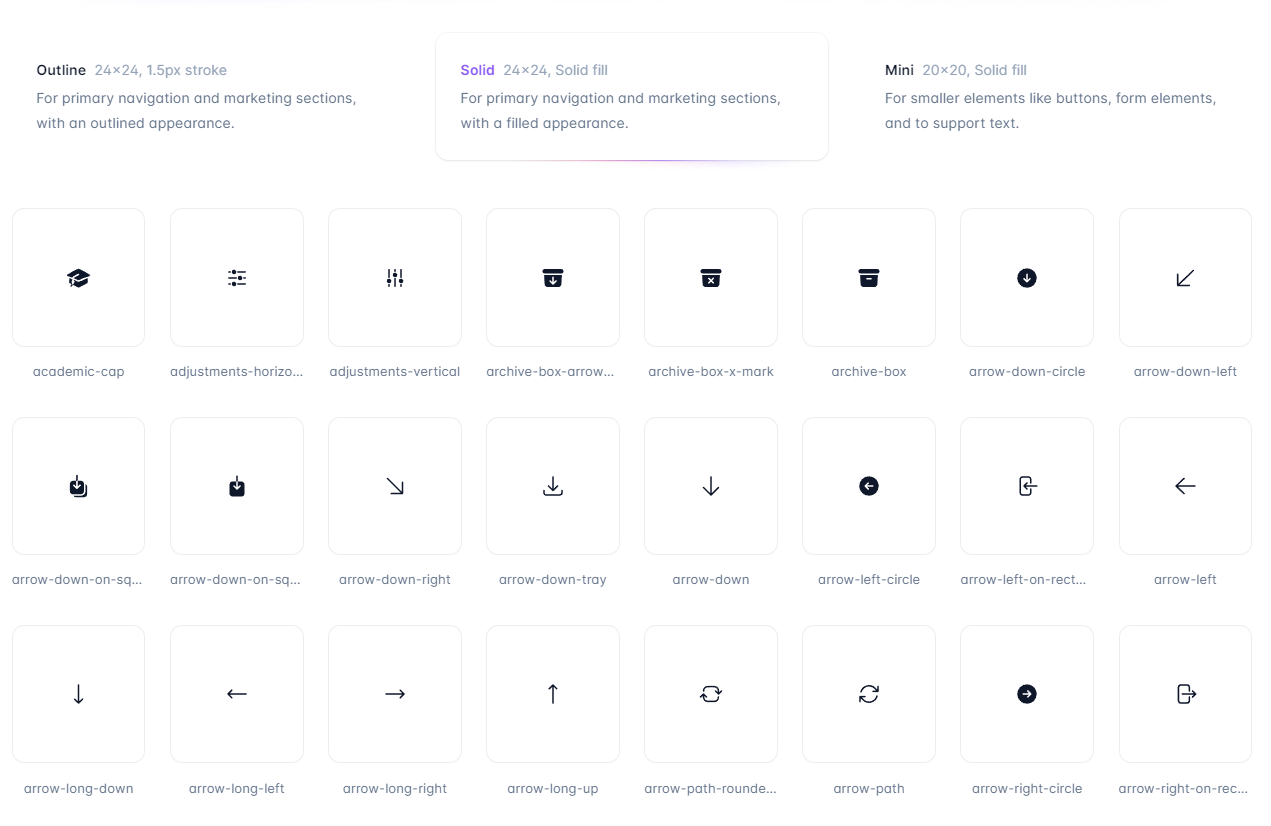Viewport: 1271px width, 826px height.
Task: Choose the adjustments-vertical icon
Action: click(395, 278)
